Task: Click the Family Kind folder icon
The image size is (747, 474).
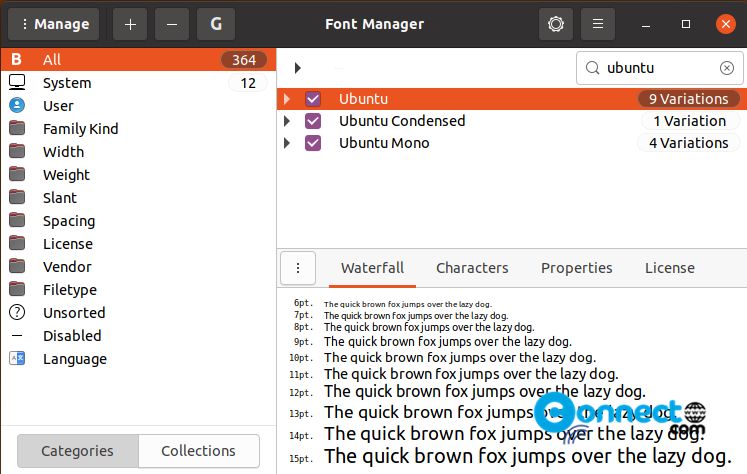Action: tap(17, 128)
